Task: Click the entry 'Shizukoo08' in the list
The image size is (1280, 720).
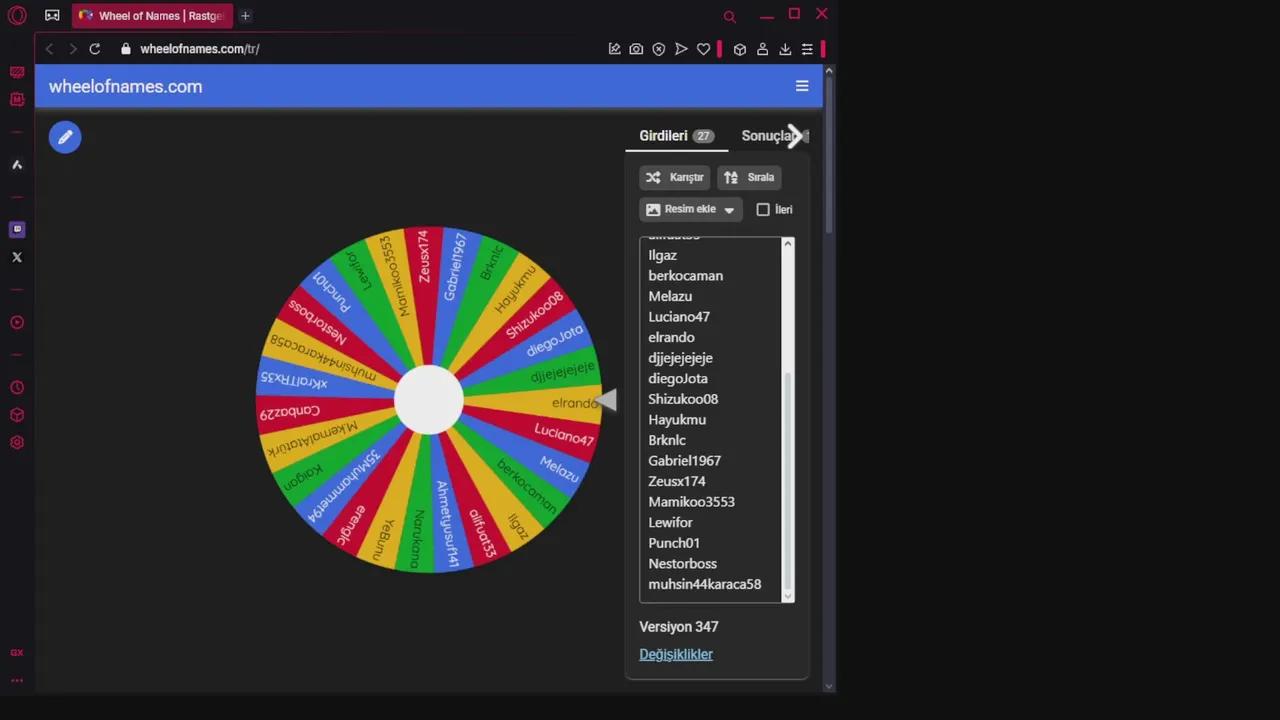Action: [x=683, y=399]
